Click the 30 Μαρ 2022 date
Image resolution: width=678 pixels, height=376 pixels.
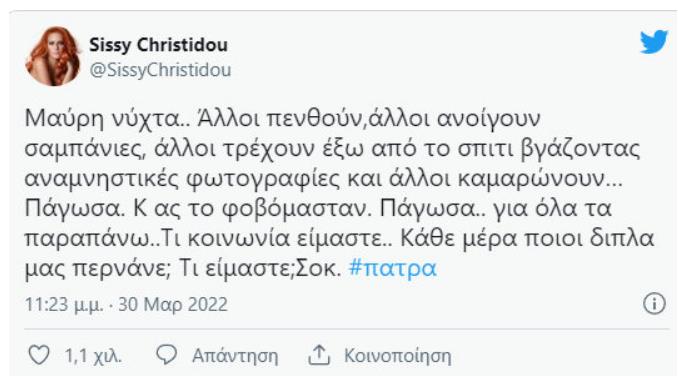[x=173, y=304]
